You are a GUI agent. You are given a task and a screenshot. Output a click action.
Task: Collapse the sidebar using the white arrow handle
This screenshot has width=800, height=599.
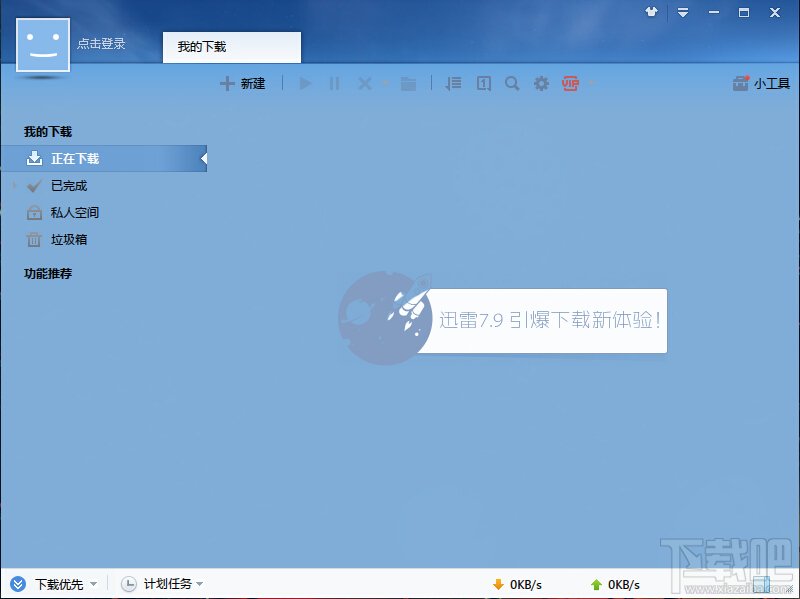[x=204, y=158]
